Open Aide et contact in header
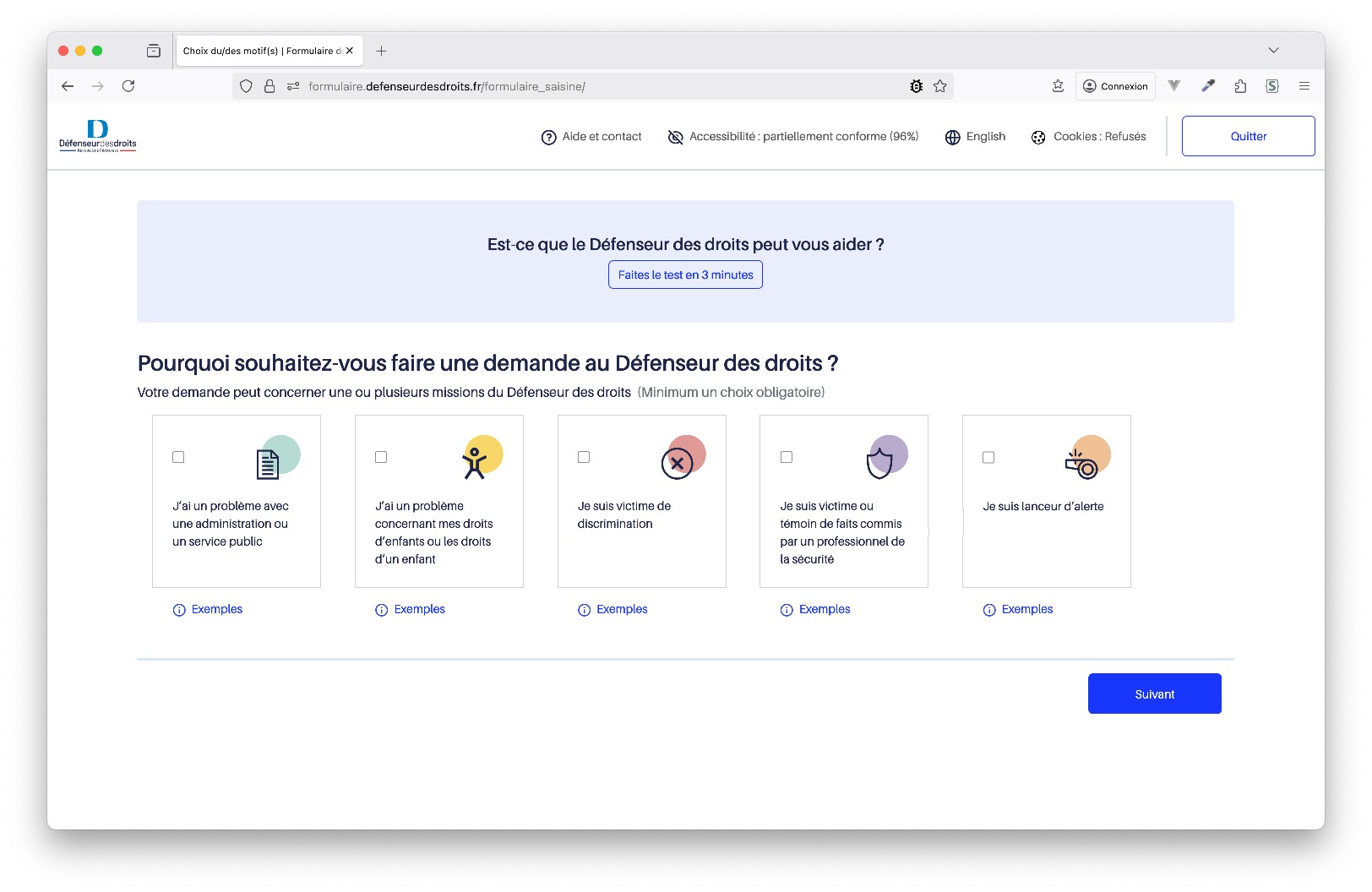The image size is (1372, 892). pyautogui.click(x=591, y=137)
